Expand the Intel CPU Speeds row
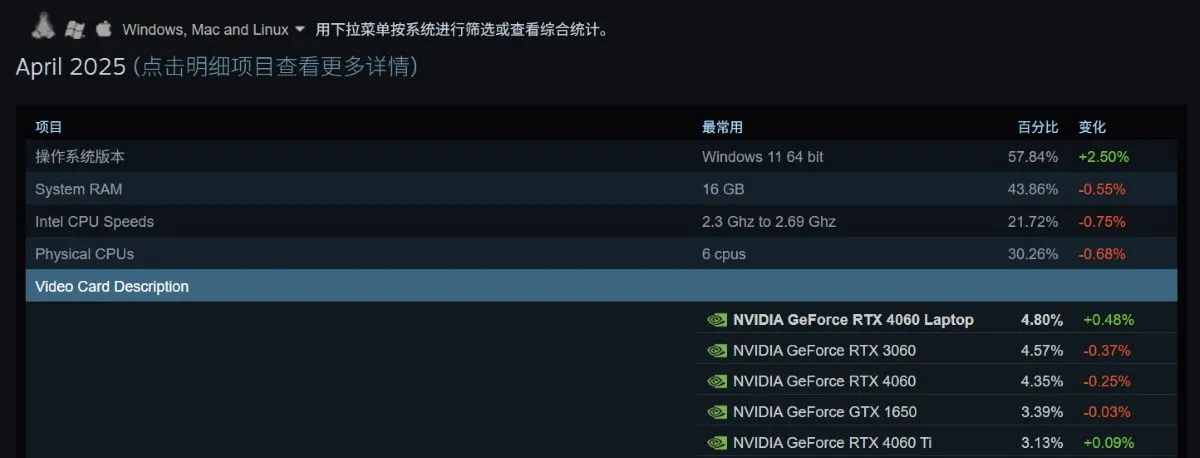The image size is (1200, 458). click(601, 221)
